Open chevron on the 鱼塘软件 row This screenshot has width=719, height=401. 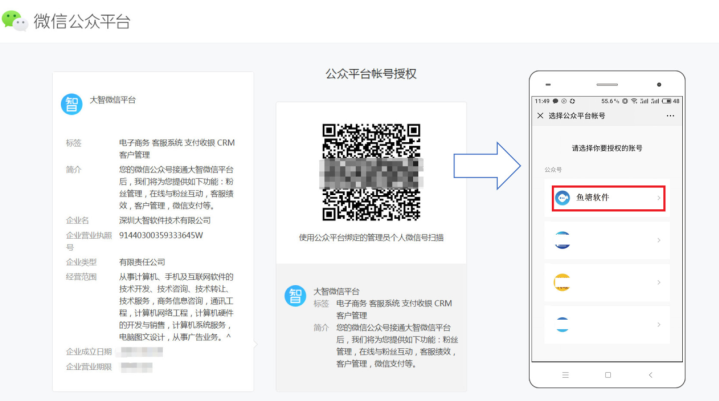click(659, 198)
